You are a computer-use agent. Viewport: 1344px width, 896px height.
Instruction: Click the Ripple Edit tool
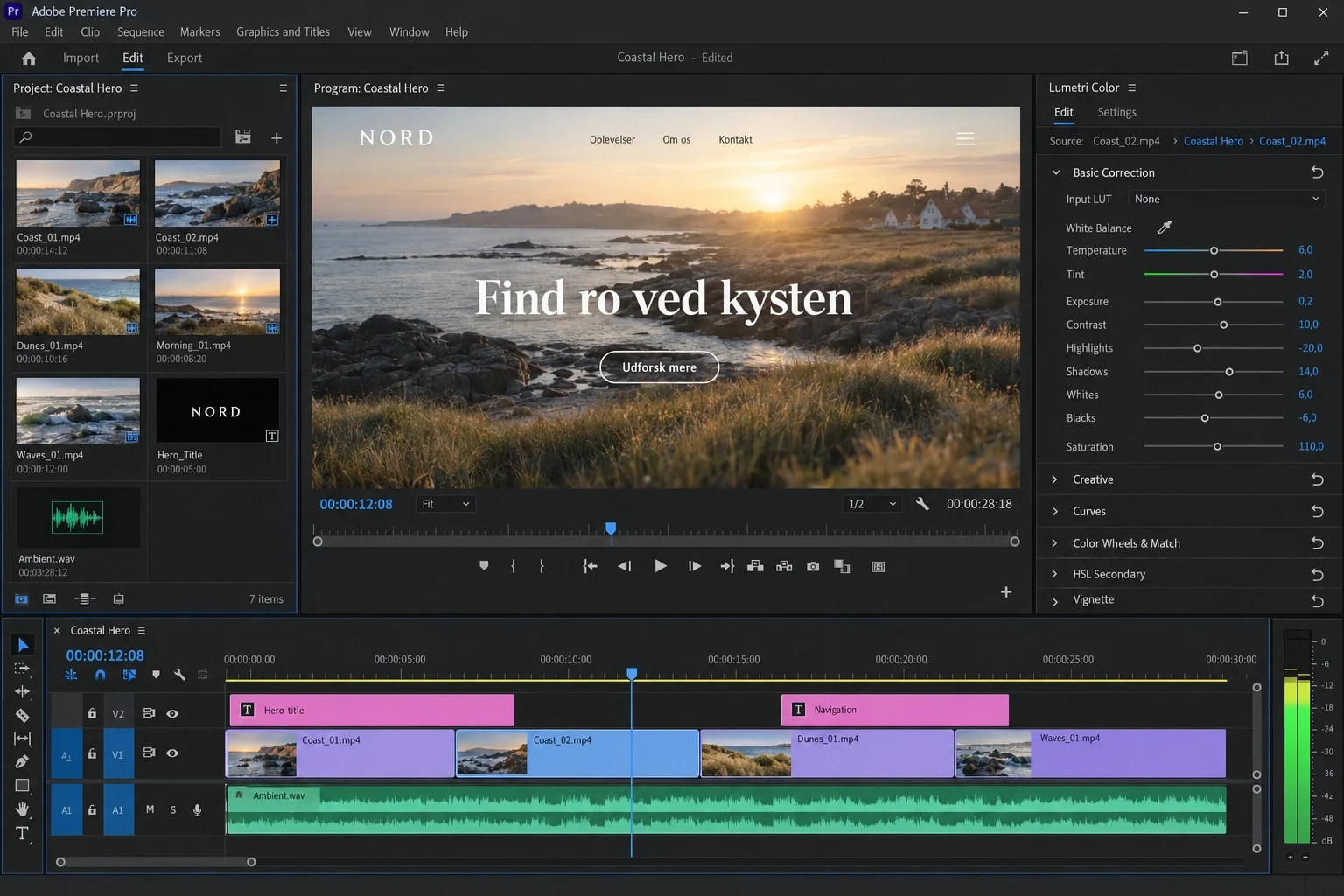23,691
